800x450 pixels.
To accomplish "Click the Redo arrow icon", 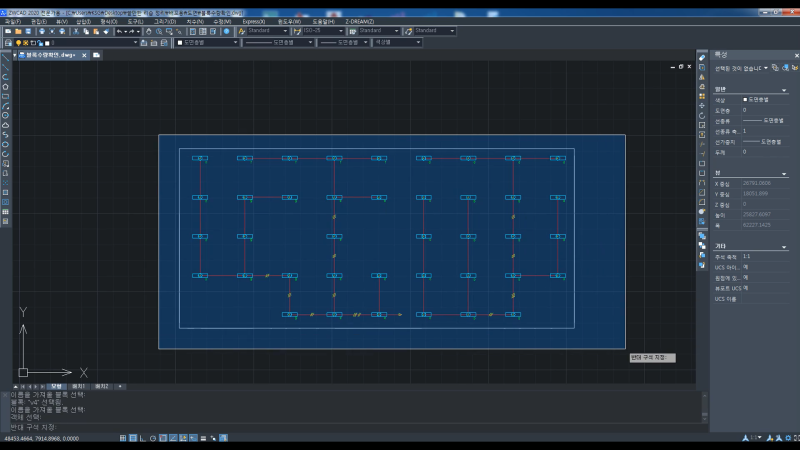I will tap(132, 31).
